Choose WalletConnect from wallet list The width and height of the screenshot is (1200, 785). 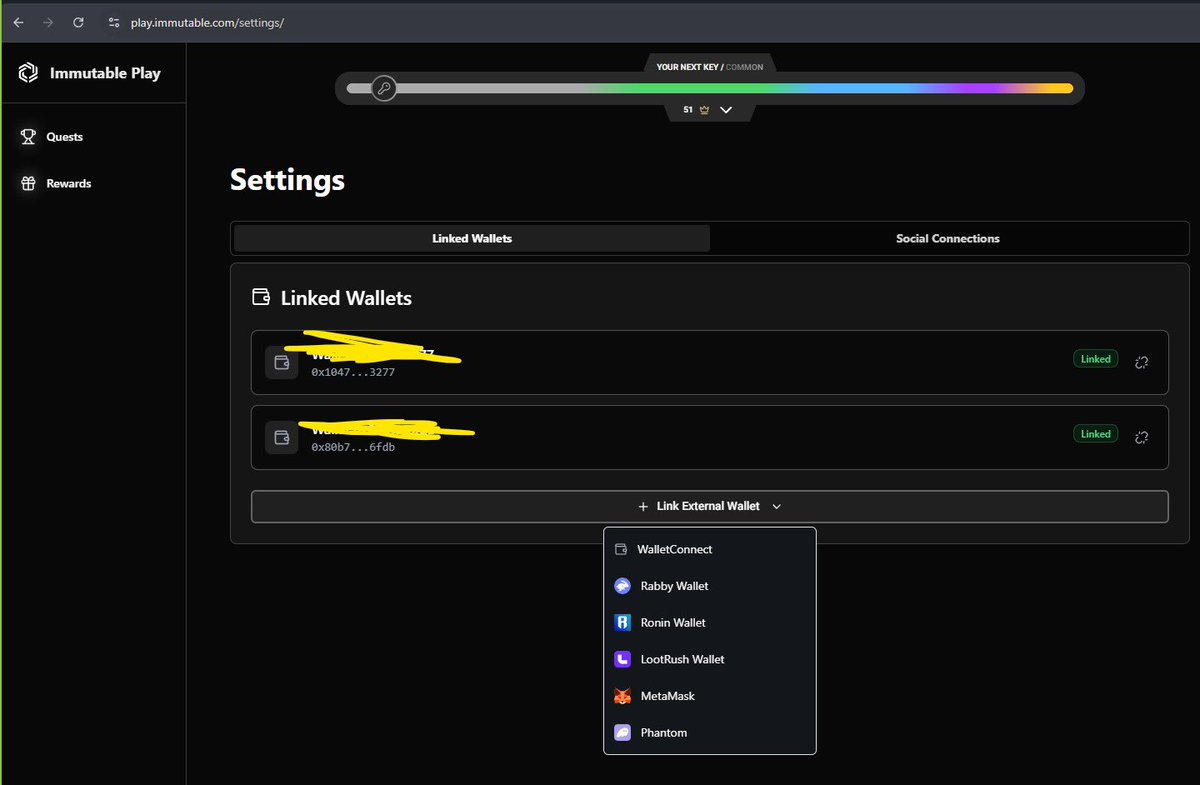tap(710, 549)
